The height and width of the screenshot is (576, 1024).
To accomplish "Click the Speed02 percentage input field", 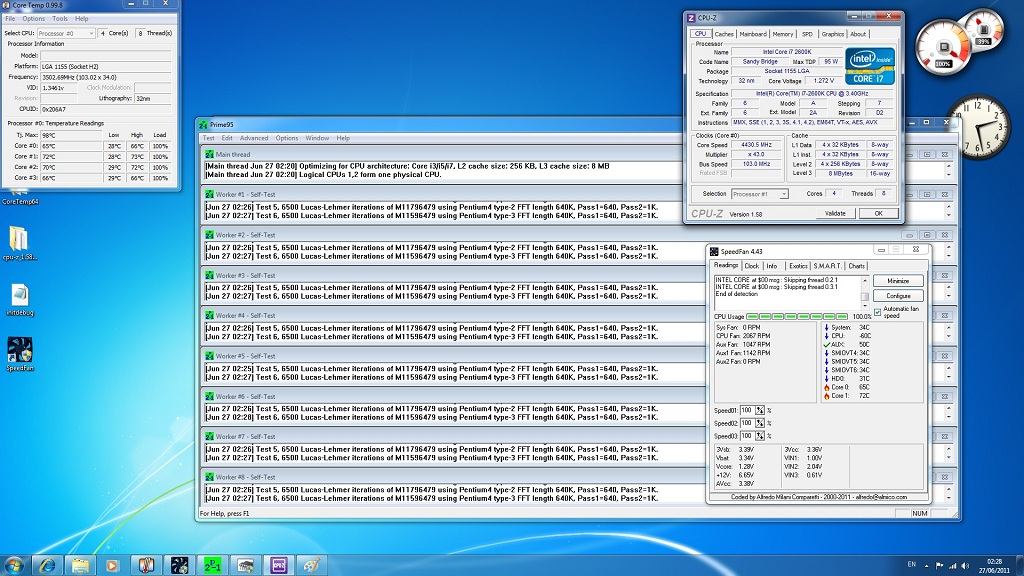I will (x=746, y=423).
